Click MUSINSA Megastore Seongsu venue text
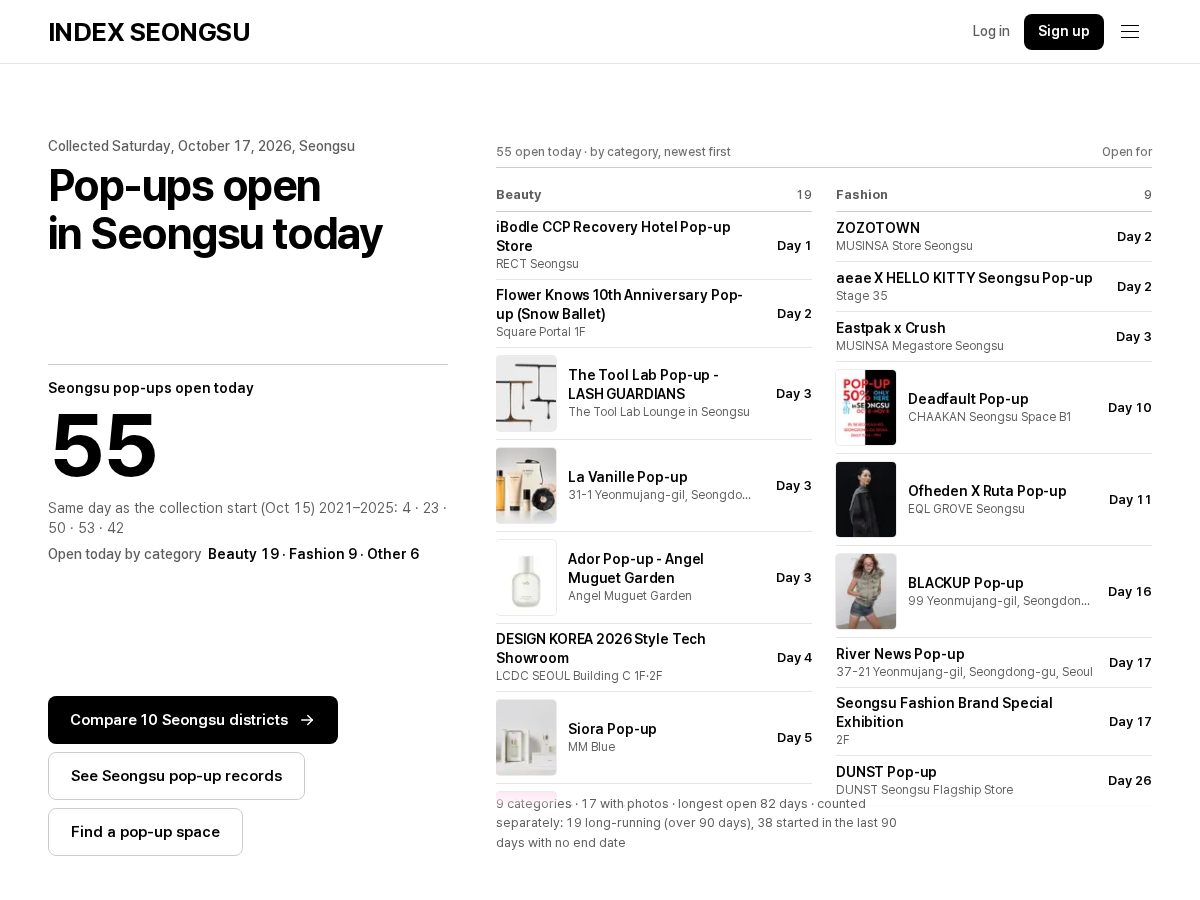 pos(920,346)
